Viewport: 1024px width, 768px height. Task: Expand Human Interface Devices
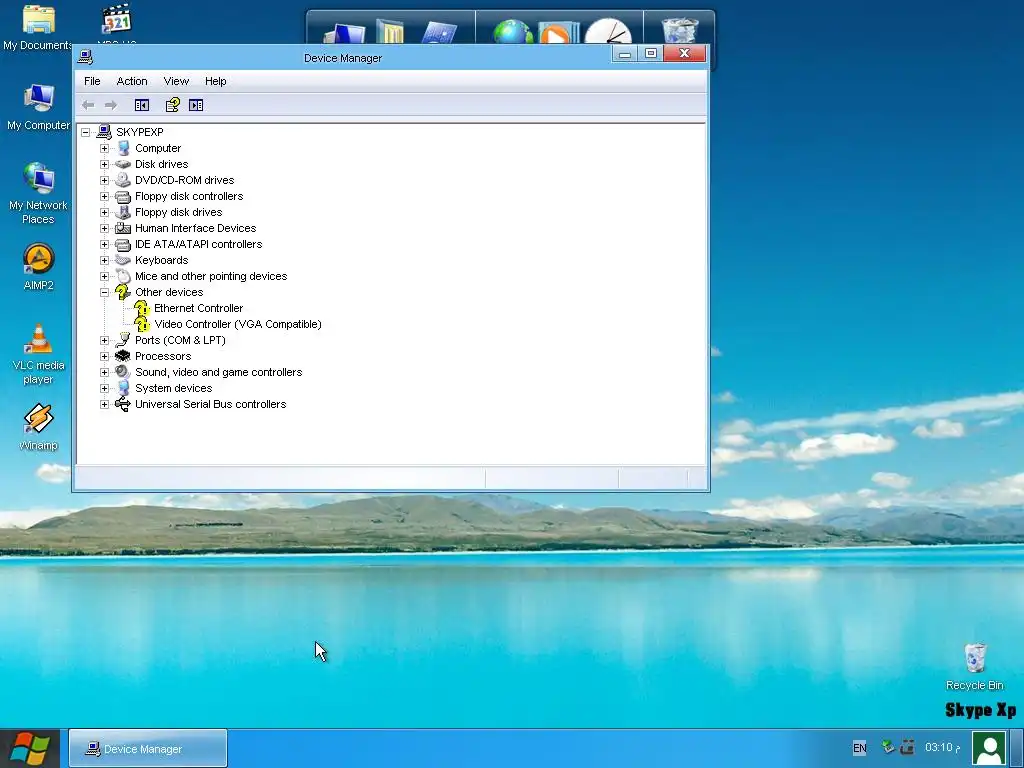tap(104, 229)
